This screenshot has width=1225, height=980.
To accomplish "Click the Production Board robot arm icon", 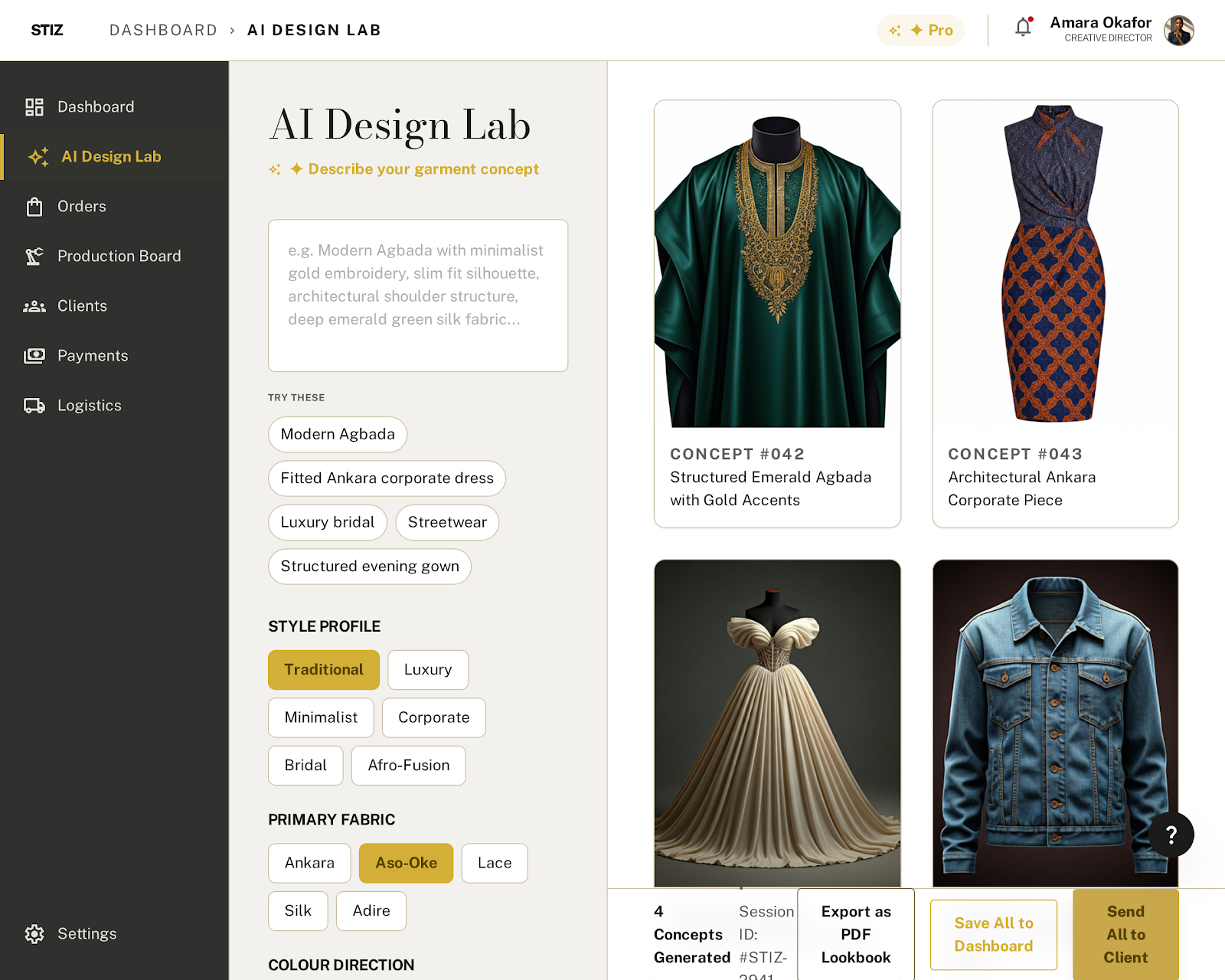I will 34,256.
